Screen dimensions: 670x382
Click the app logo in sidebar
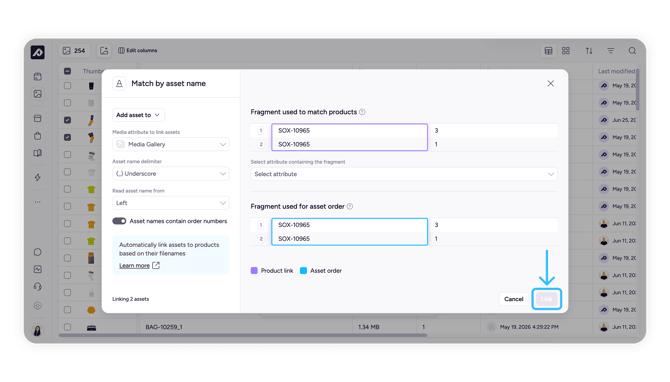(x=38, y=52)
